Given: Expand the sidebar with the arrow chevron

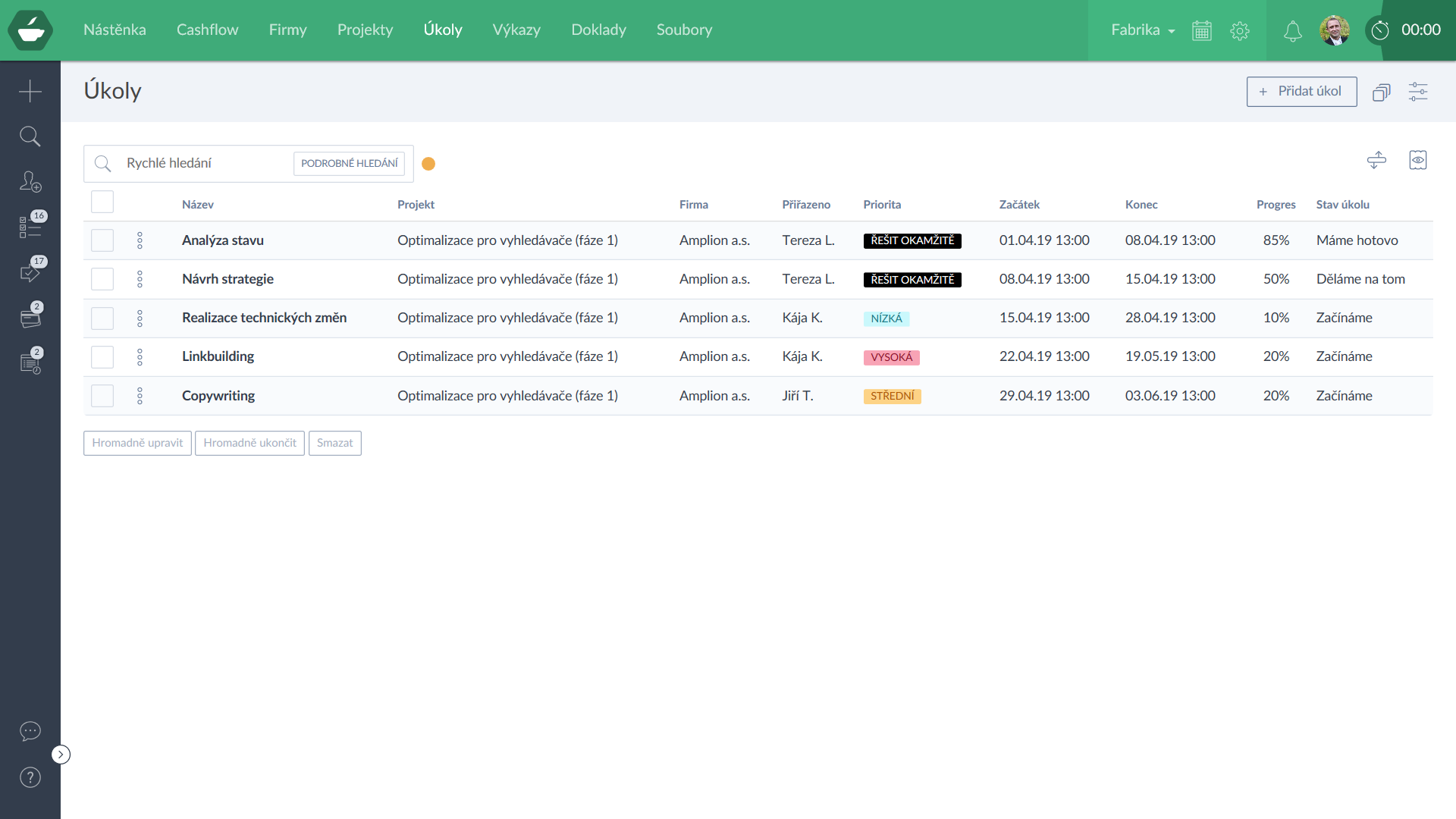Looking at the screenshot, I should pos(61,755).
